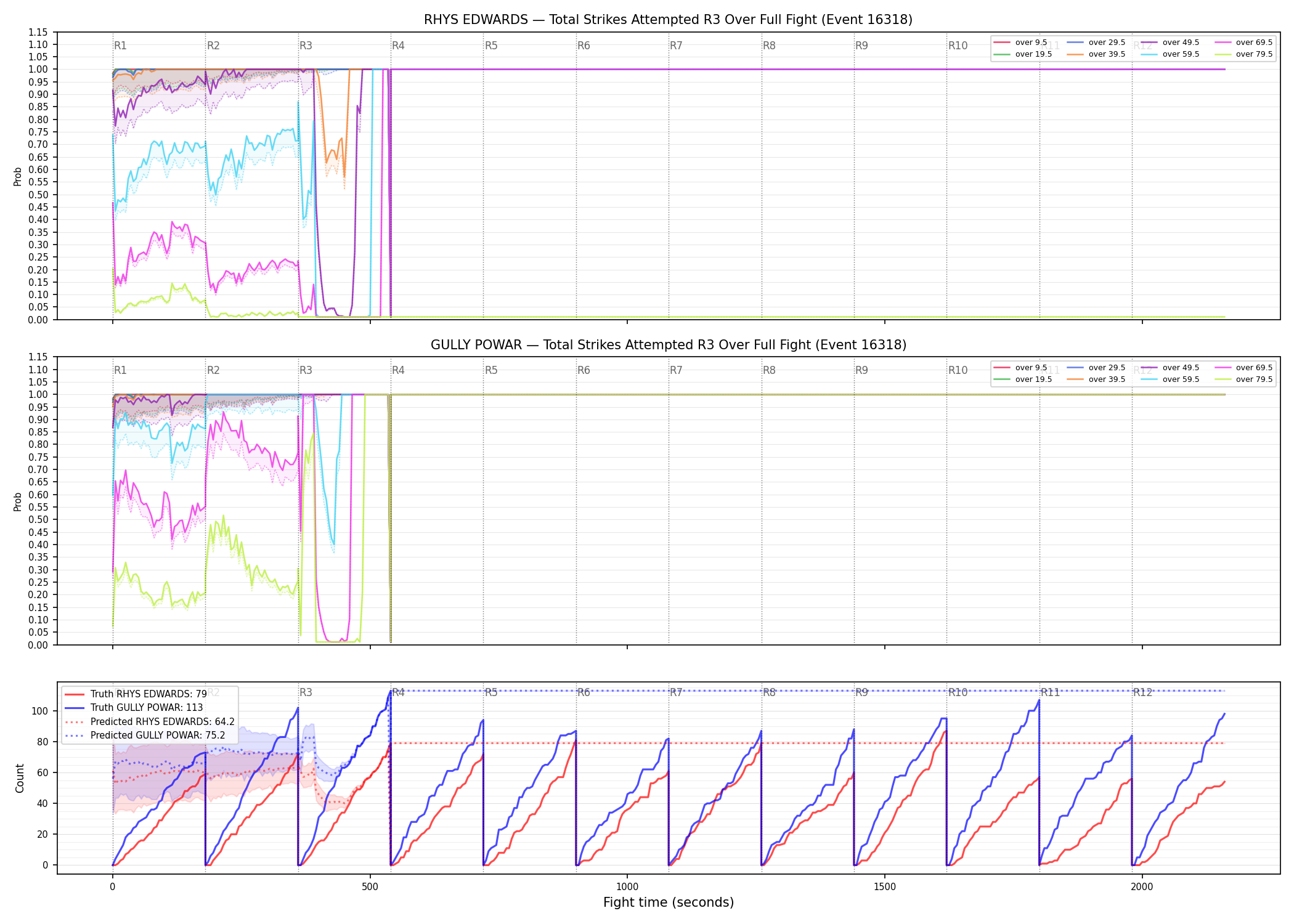Image resolution: width=1294 pixels, height=924 pixels.
Task: Click the 'Fight time (seconds)' axis label
Action: pos(669,902)
